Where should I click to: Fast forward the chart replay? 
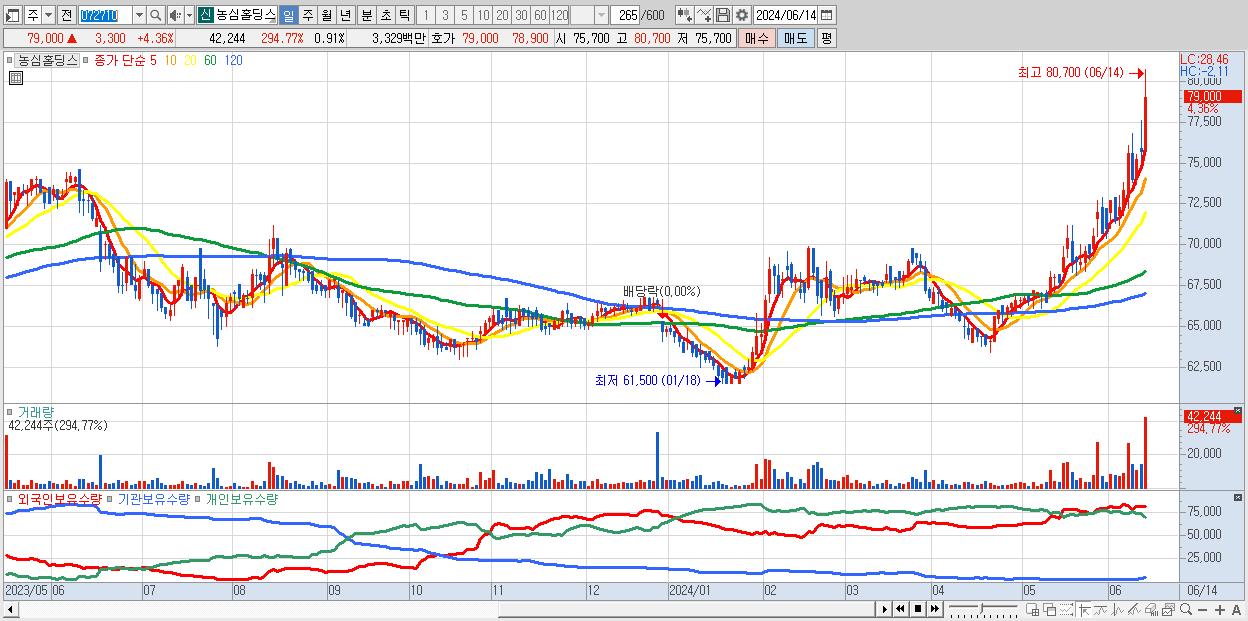[x=934, y=610]
